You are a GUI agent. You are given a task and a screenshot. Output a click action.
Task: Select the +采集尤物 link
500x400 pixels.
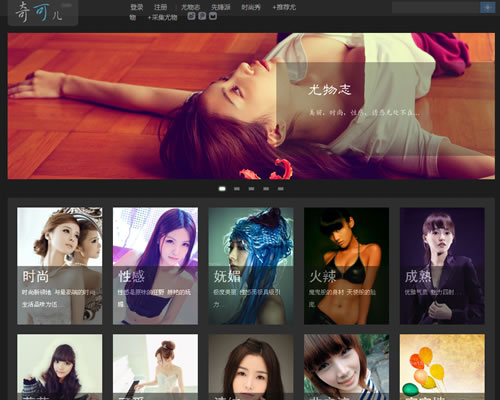(x=162, y=17)
